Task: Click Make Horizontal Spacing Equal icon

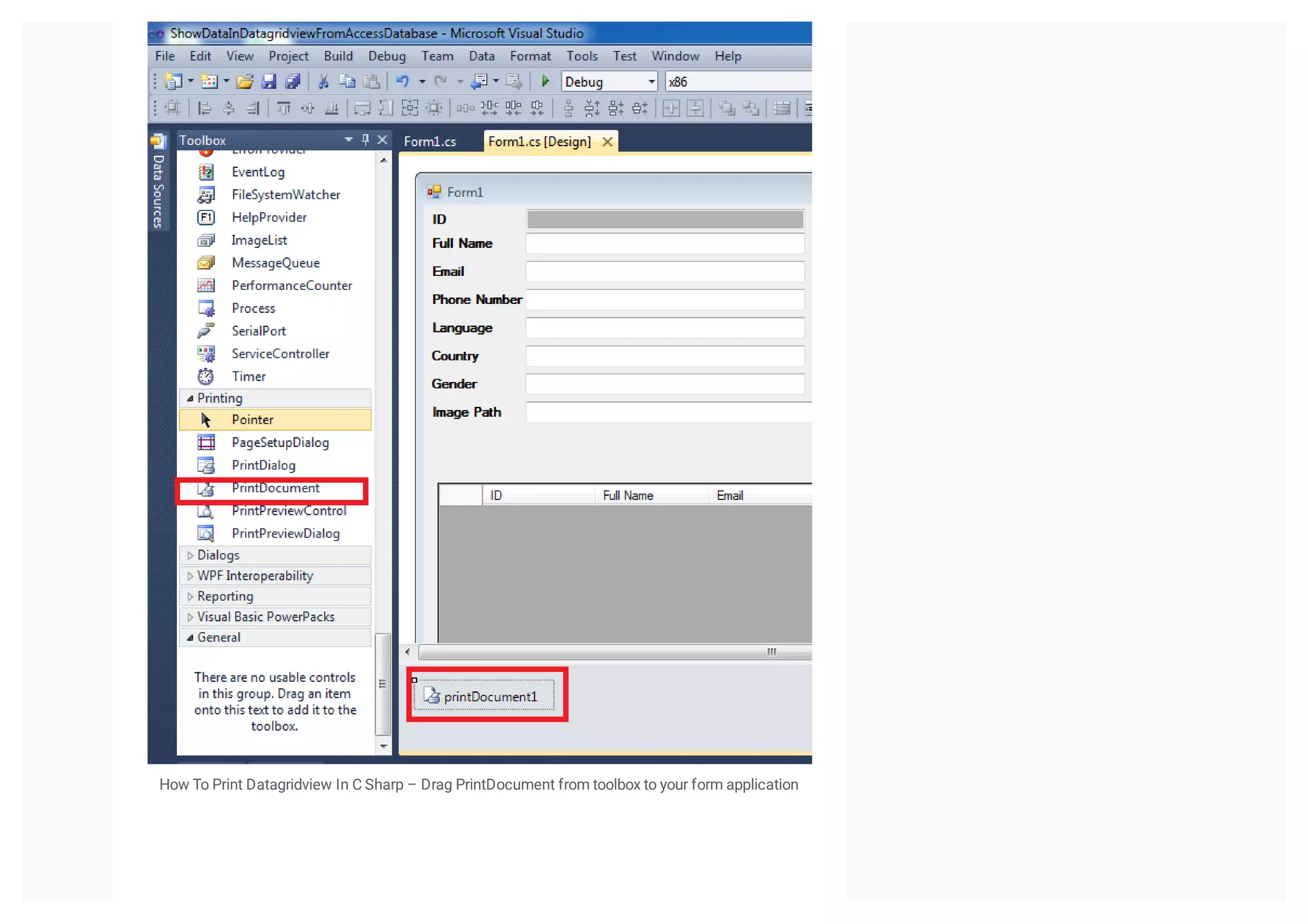Action: click(x=466, y=108)
